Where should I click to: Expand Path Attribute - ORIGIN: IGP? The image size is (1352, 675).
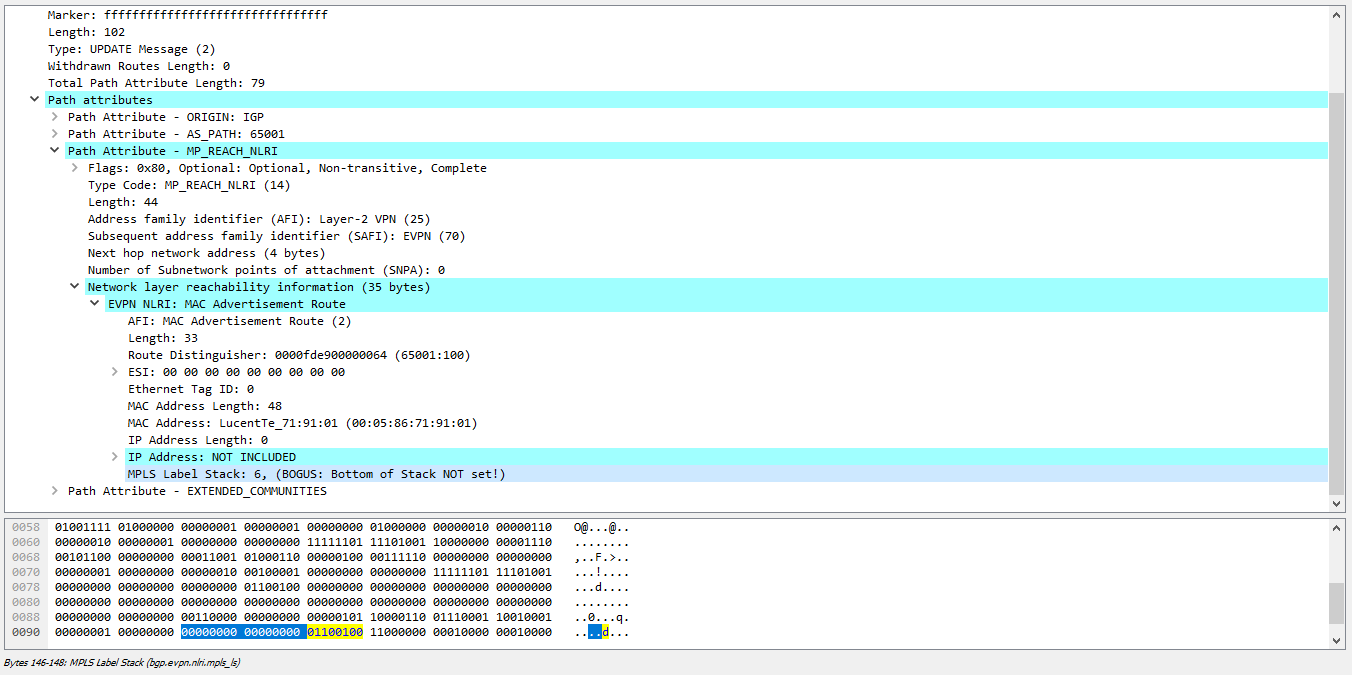[55, 117]
